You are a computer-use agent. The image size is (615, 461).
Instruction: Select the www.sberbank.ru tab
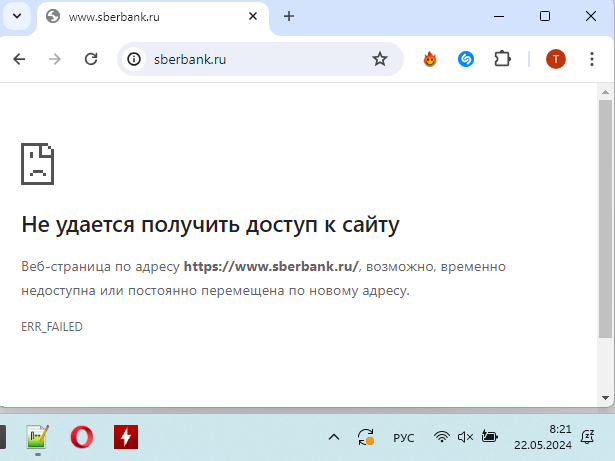[140, 16]
